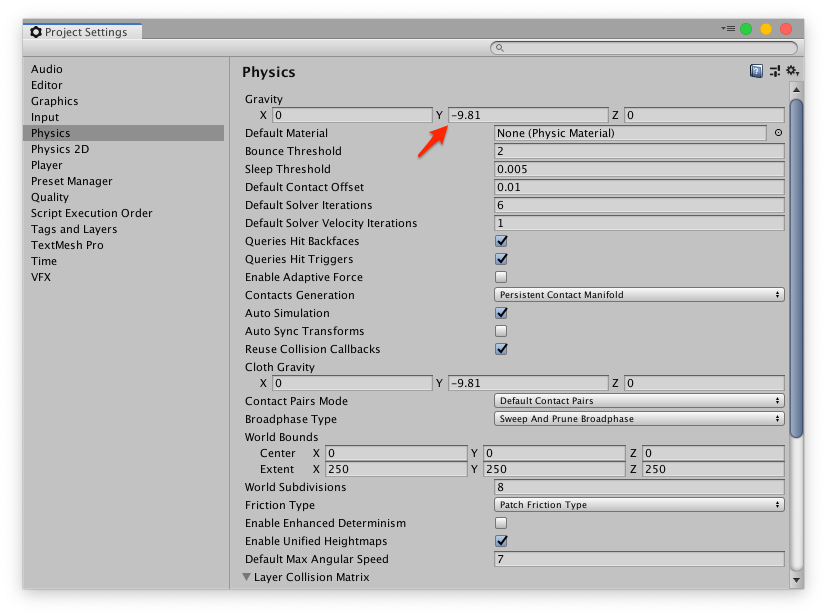Click the Gravity Y value field
Screen dimensions: 827x616
click(530, 113)
